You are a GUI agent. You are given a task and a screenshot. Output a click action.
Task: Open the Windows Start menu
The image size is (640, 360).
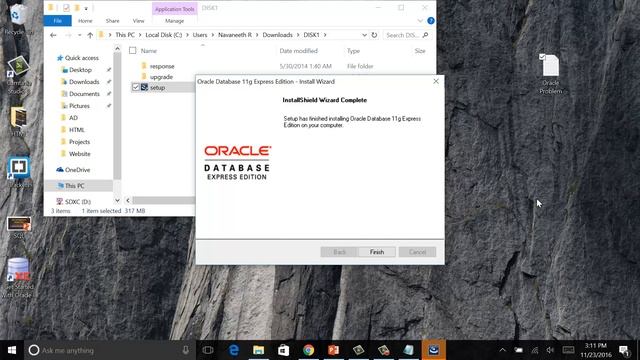pos(12,350)
